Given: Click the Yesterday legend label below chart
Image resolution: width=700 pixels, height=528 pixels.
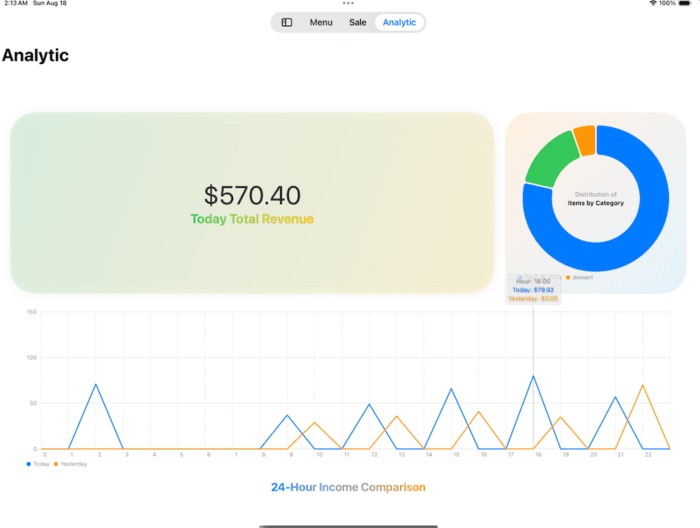Looking at the screenshot, I should 74,464.
